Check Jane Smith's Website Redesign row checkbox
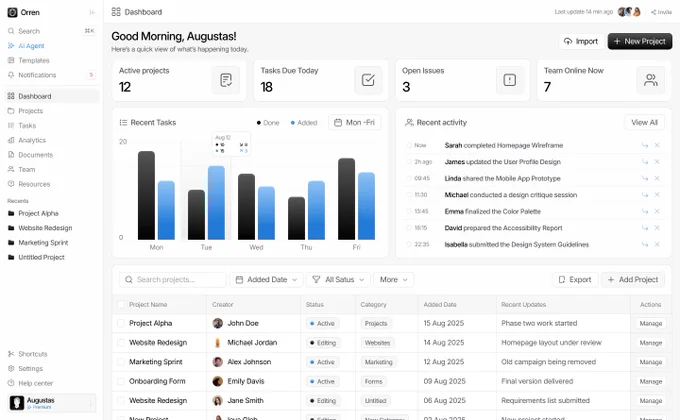680x420 pixels. [121, 400]
